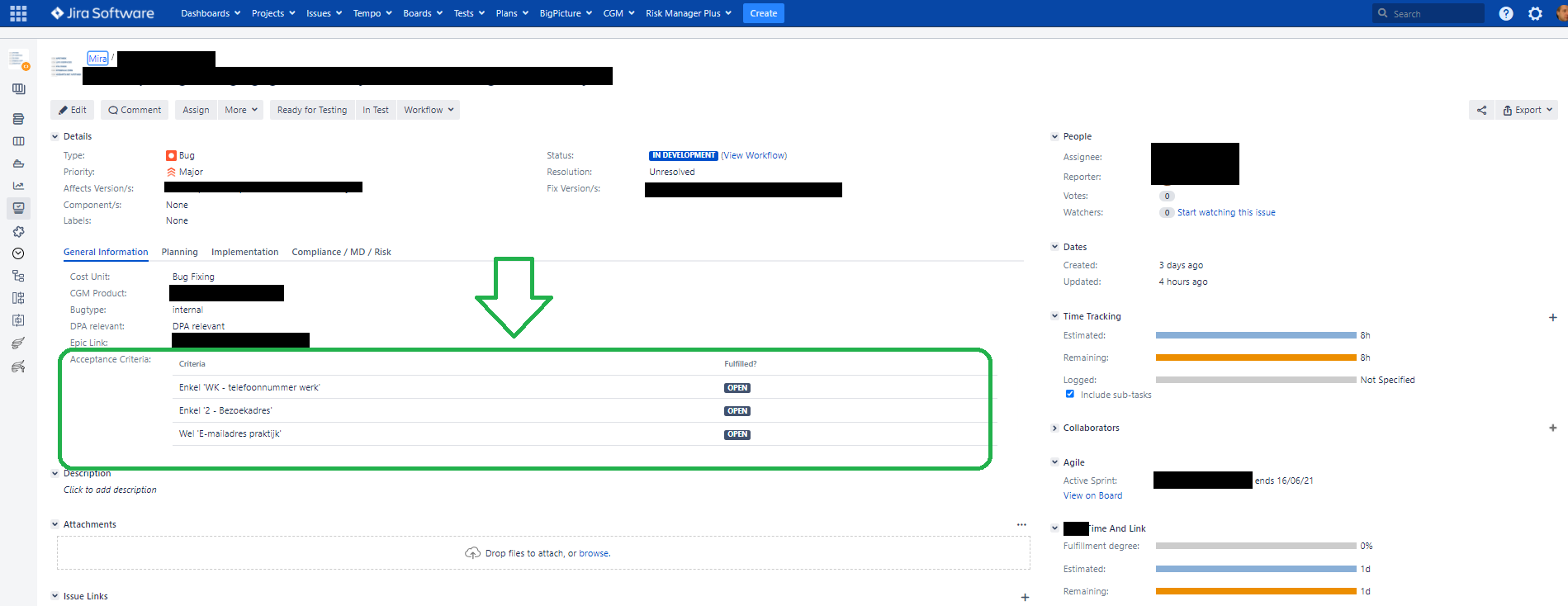Click the upload cloud icon in Attachments

tap(472, 553)
